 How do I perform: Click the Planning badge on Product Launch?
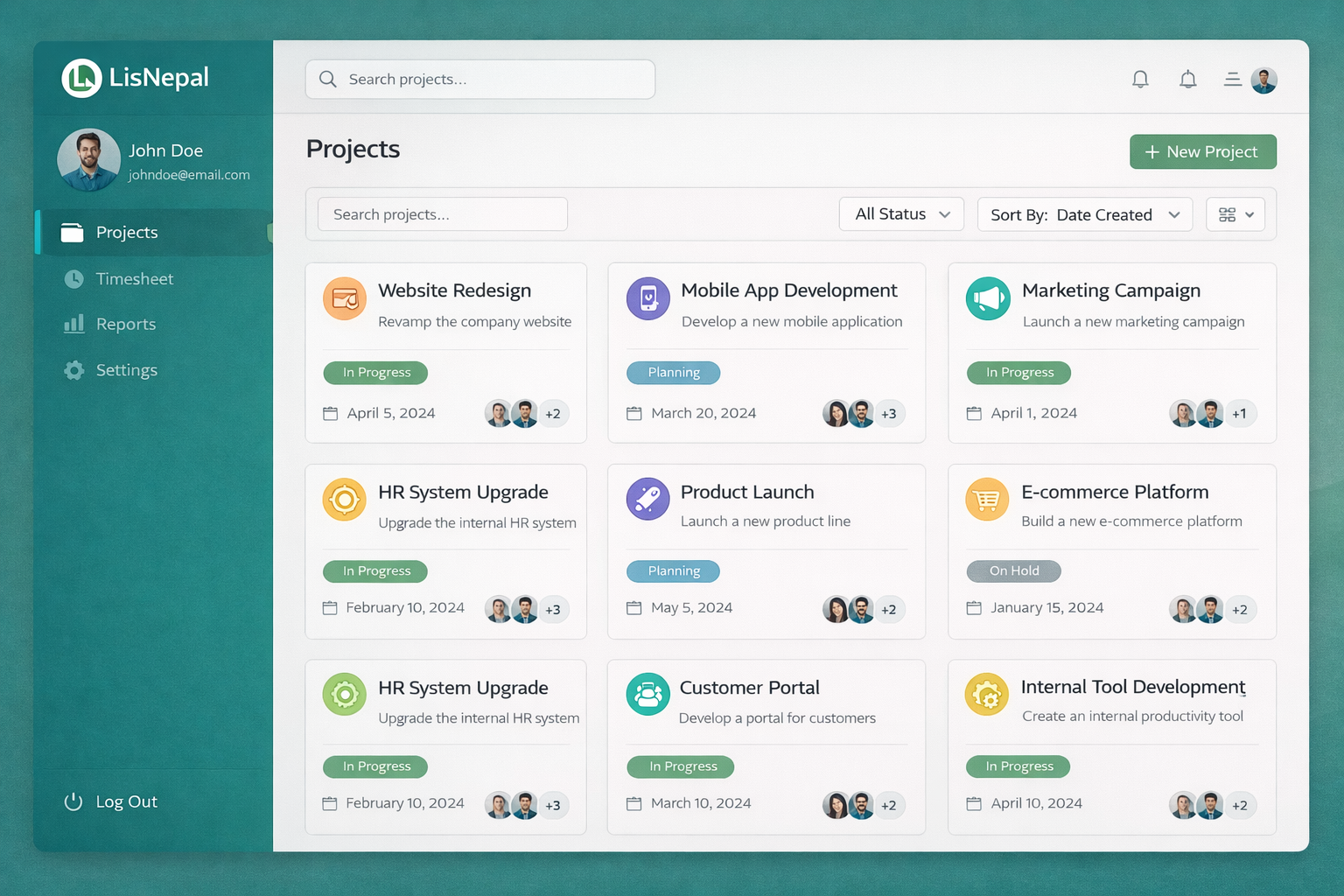[x=674, y=571]
